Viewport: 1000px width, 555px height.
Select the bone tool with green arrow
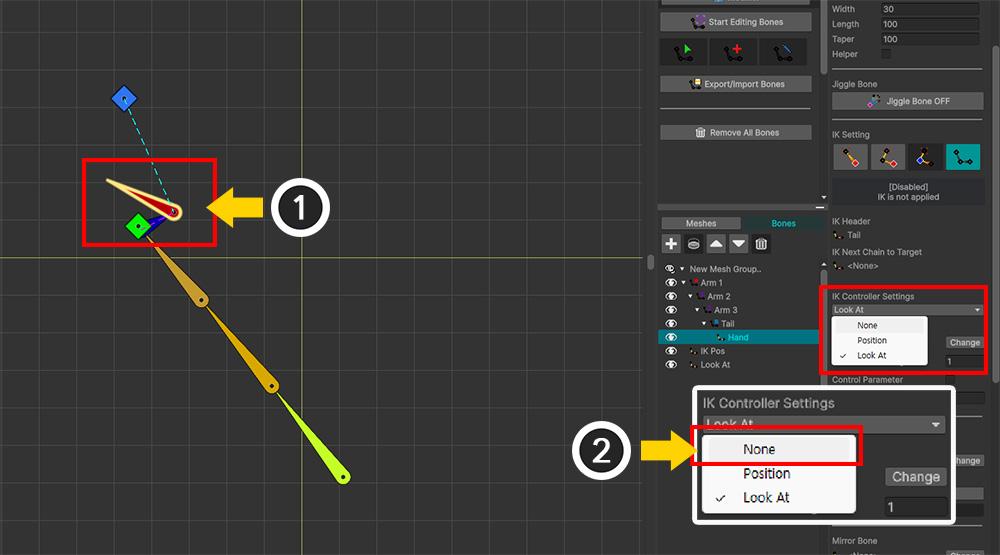[685, 52]
